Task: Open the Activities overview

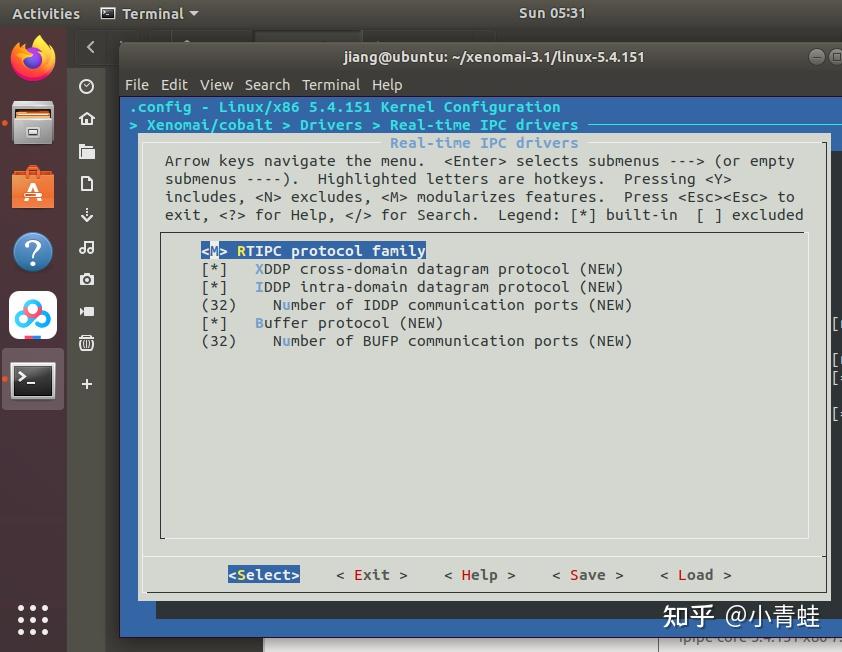Action: pos(46,13)
